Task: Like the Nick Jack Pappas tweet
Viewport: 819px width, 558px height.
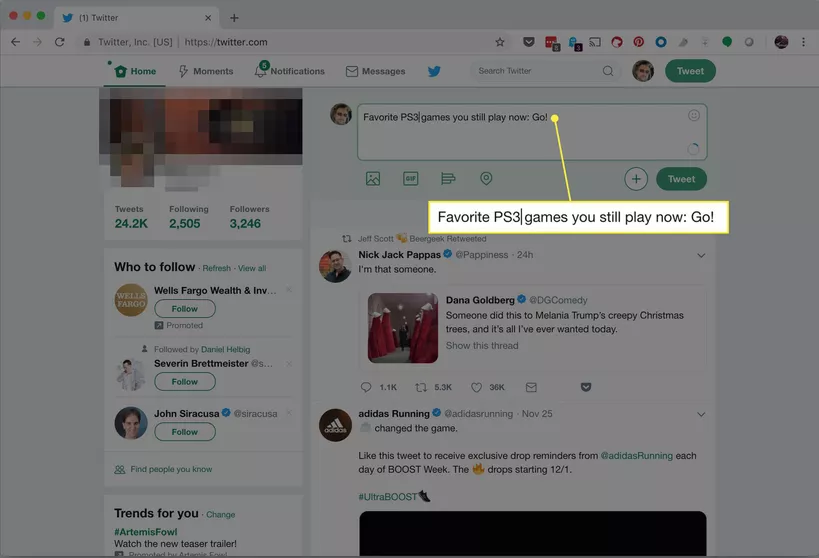Action: 476,387
